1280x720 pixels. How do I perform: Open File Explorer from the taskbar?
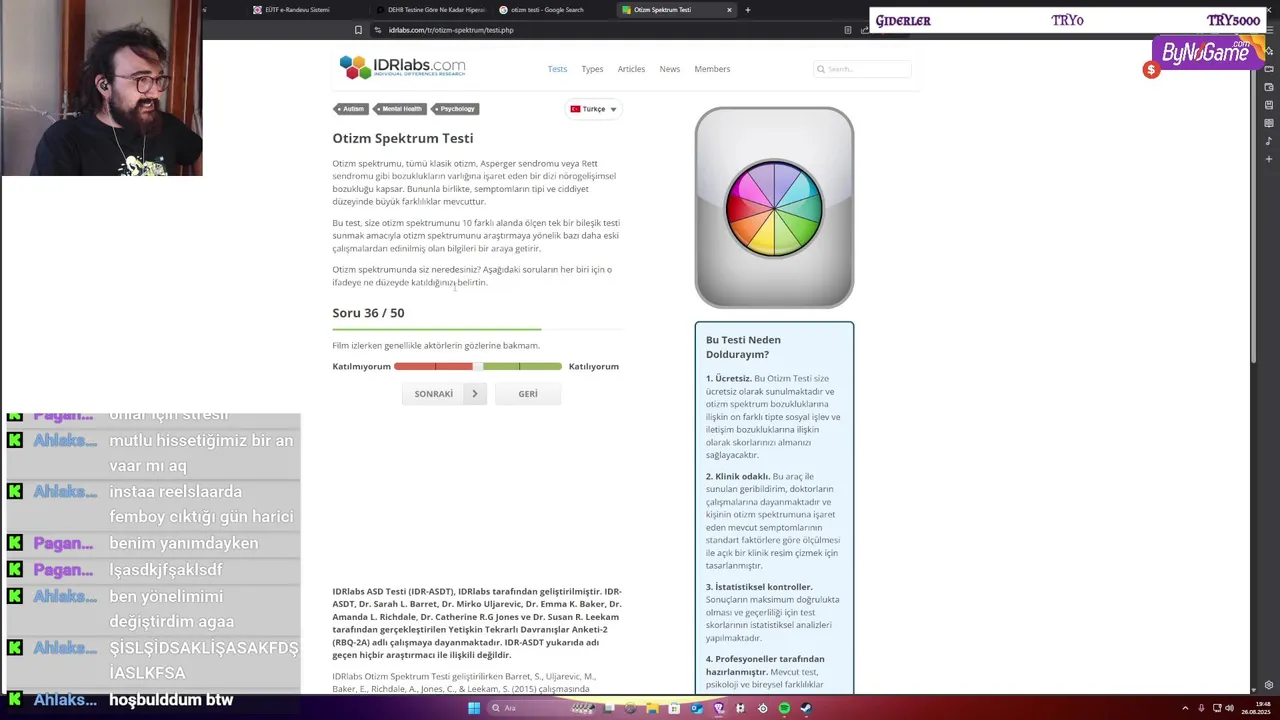[x=652, y=708]
